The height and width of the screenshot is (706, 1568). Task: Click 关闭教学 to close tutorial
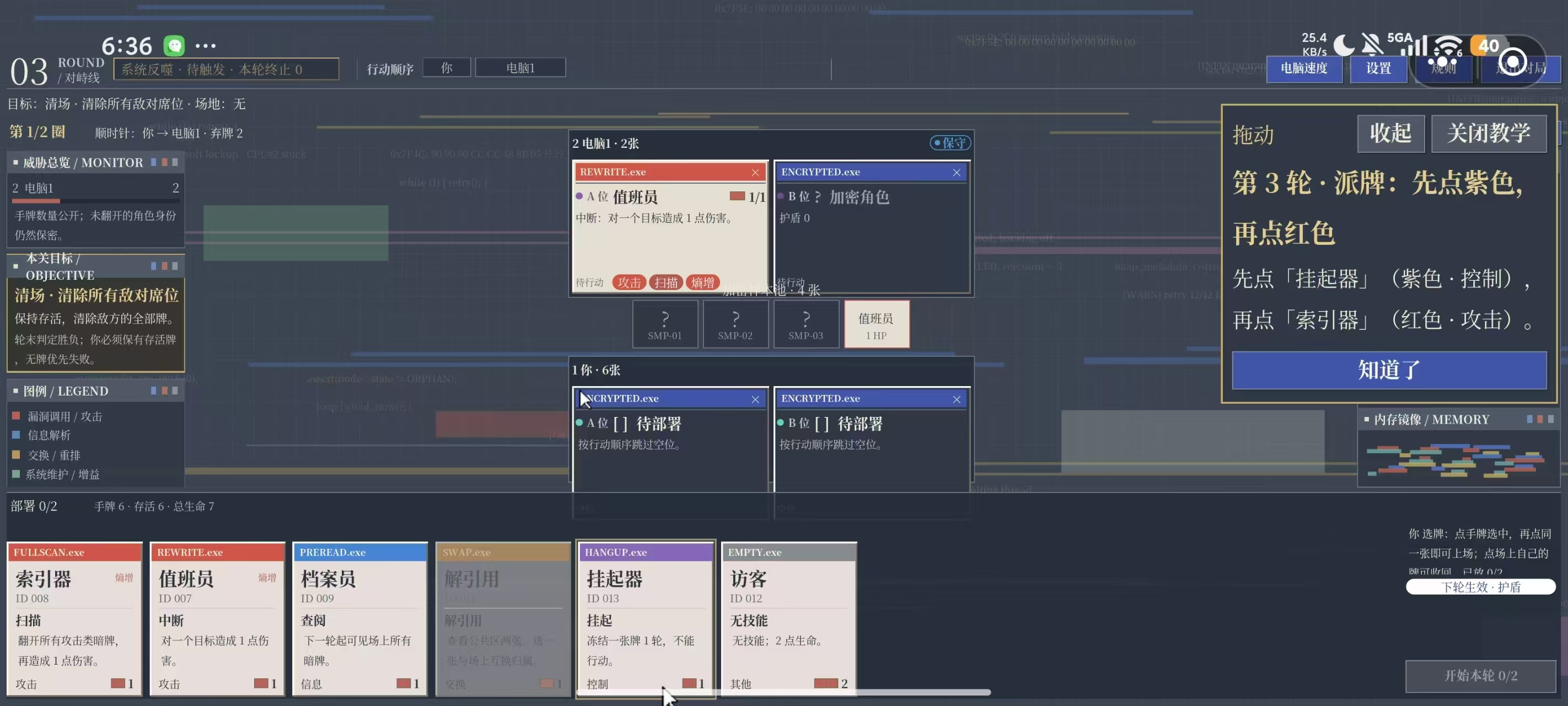(1488, 133)
